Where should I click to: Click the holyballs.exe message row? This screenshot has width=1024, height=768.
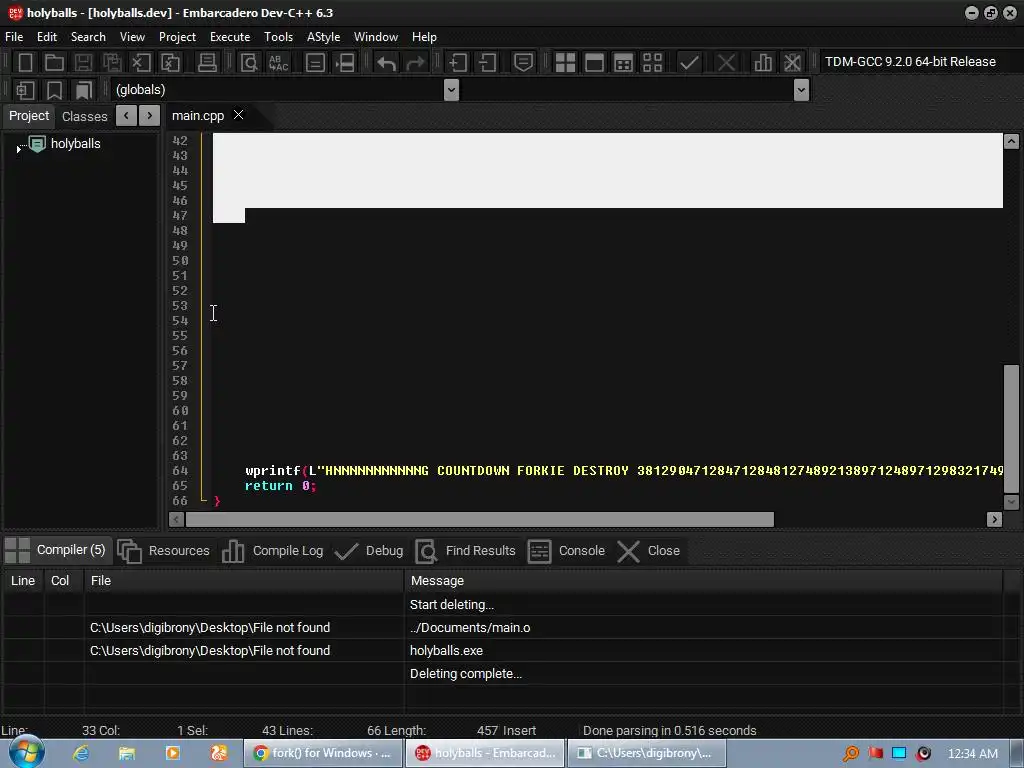coord(503,650)
